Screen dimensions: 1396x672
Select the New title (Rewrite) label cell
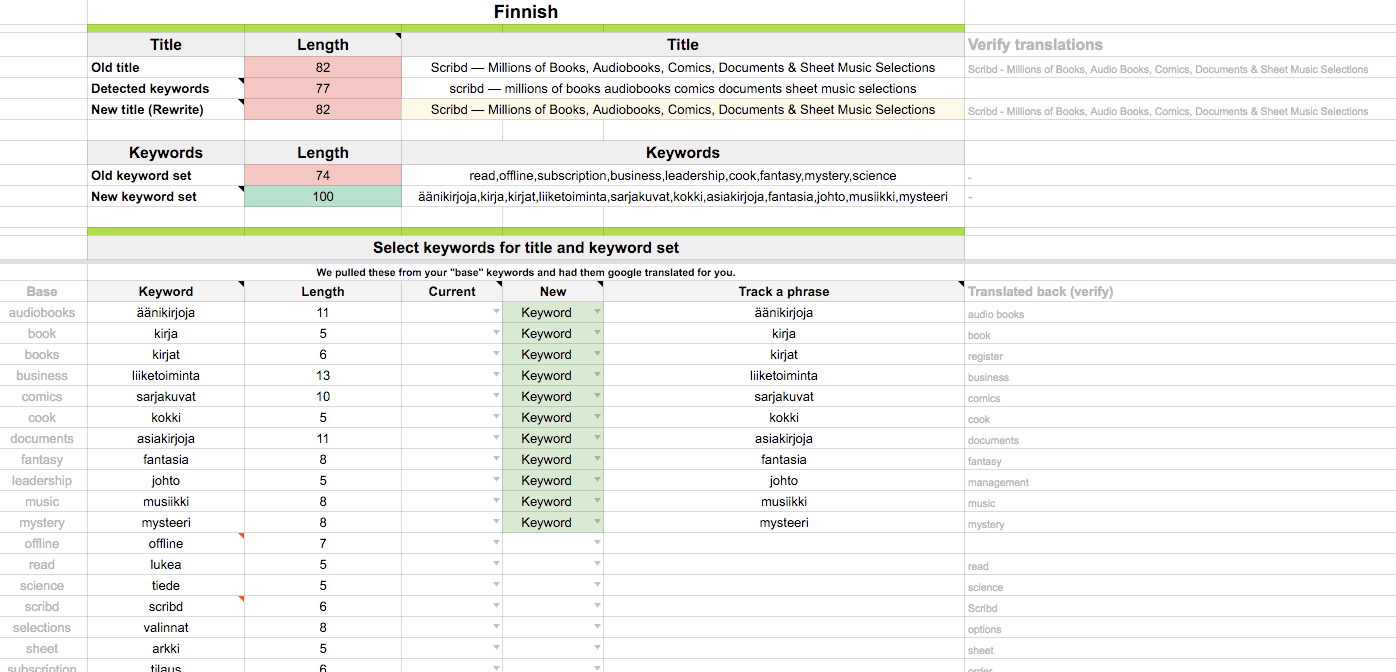pos(166,109)
